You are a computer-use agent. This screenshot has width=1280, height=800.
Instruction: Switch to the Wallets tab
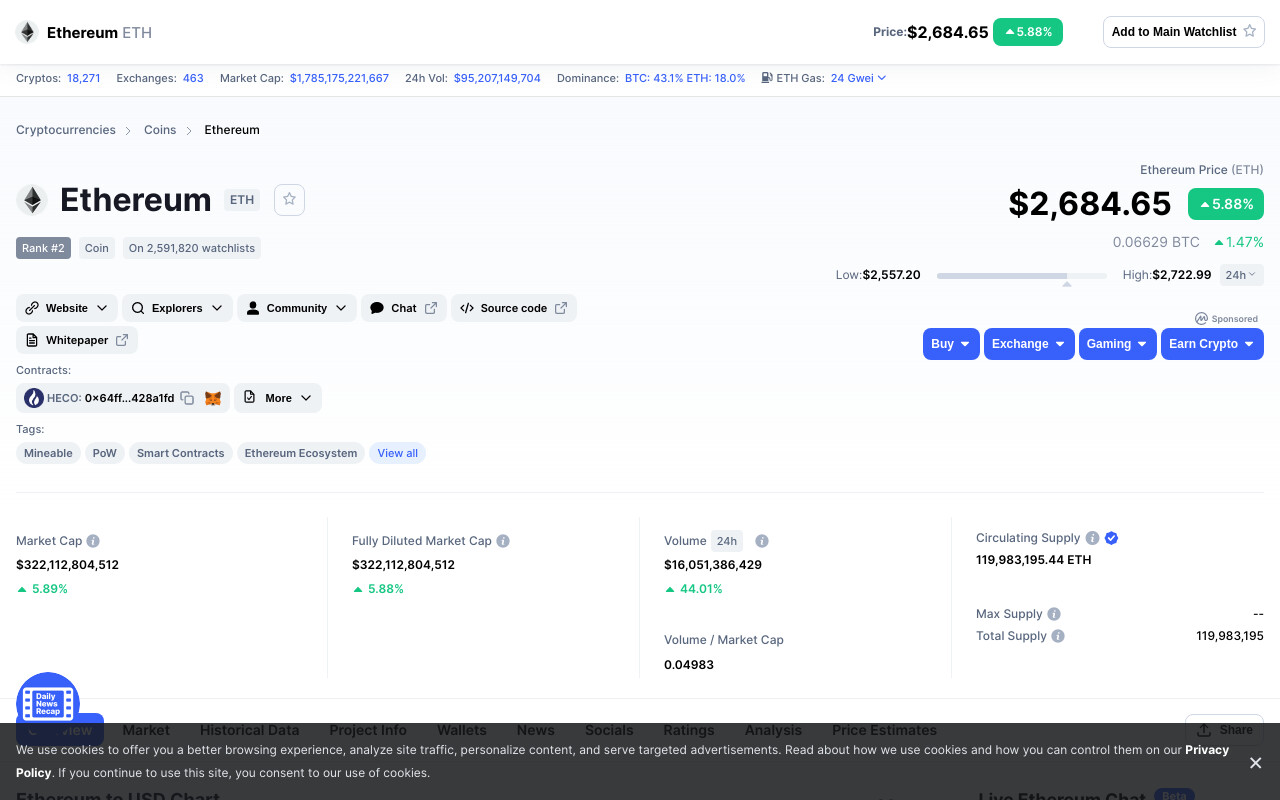462,730
